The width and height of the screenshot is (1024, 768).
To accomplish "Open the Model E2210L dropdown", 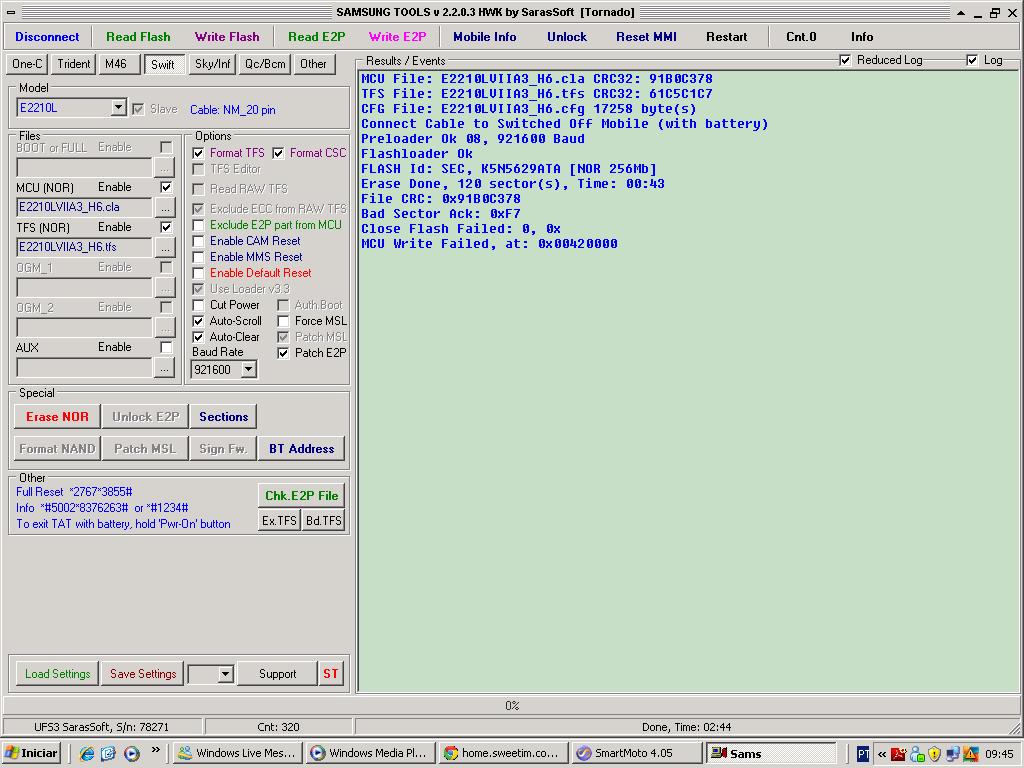I will [x=118, y=108].
